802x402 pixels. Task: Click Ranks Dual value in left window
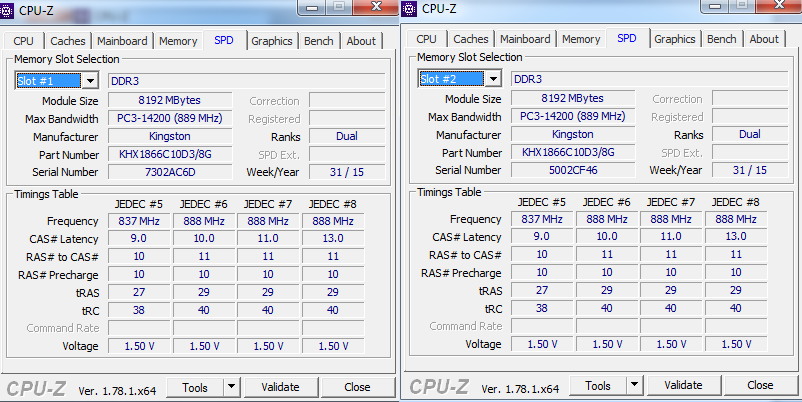point(347,136)
